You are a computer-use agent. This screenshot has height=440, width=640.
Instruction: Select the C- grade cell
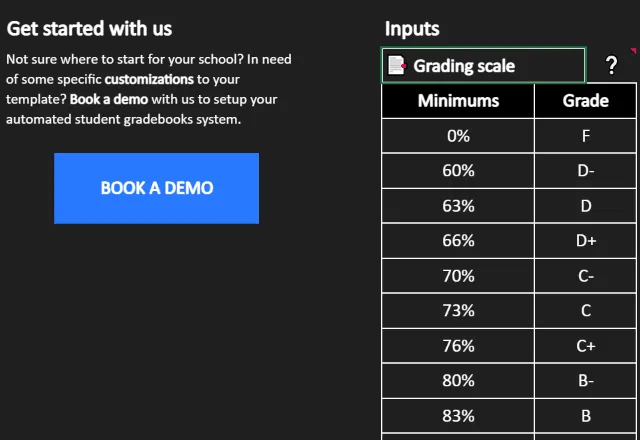(585, 276)
